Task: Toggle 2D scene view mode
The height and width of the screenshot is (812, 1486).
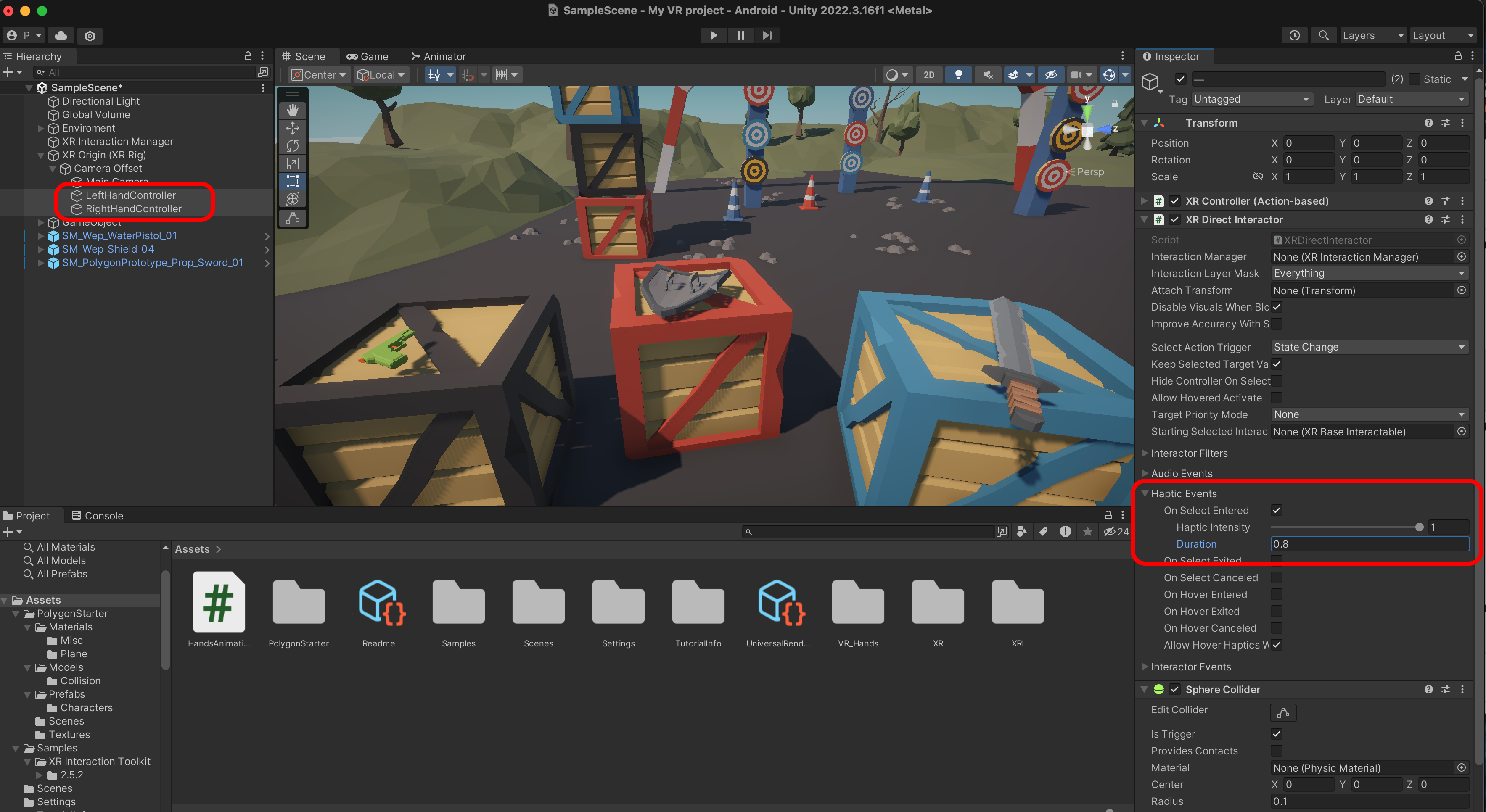Action: [929, 75]
